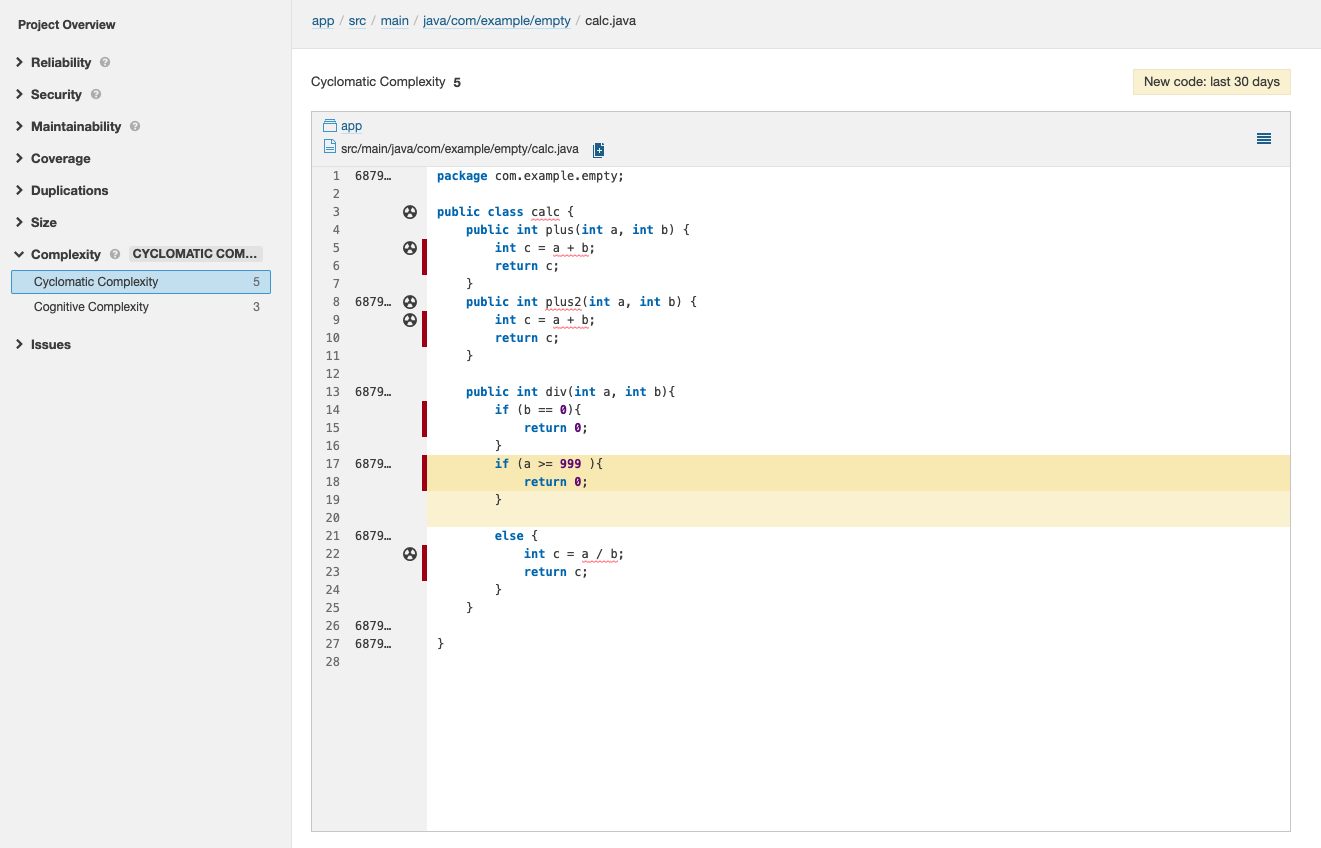Expand the Security section

tap(56, 94)
